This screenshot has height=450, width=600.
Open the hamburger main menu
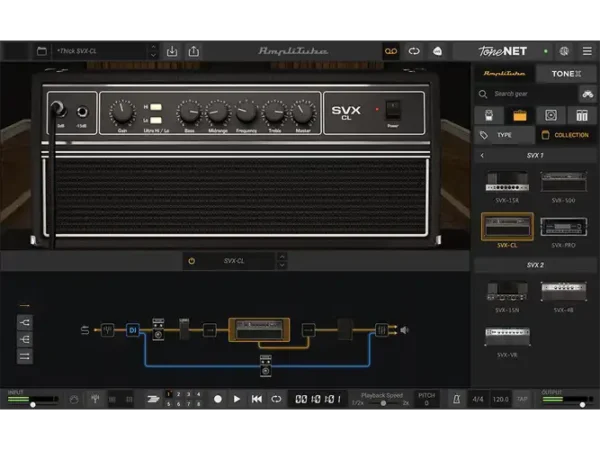point(587,51)
